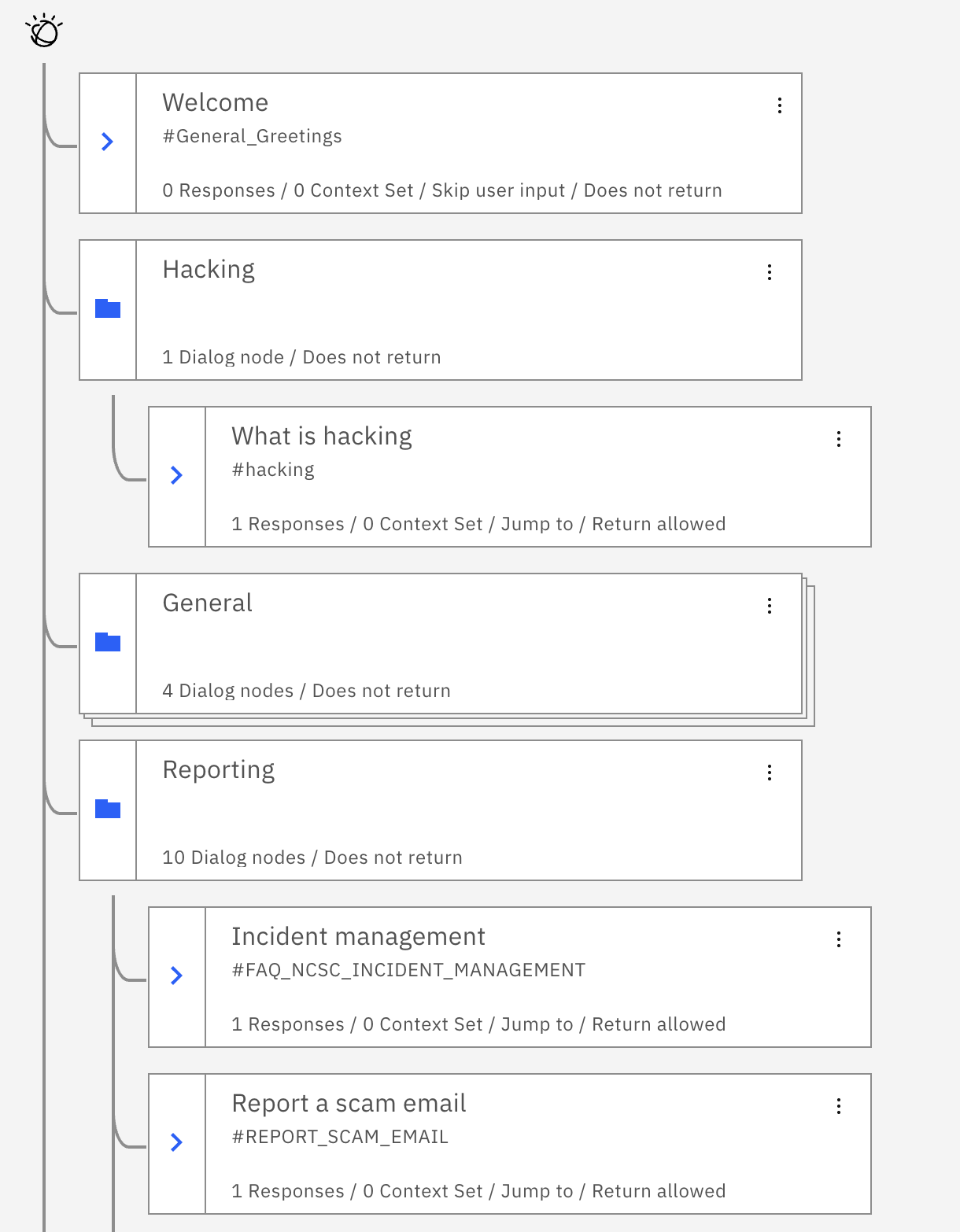Expand the 'Report a scam email' chevron
This screenshot has height=1232, width=960.
click(x=177, y=1142)
